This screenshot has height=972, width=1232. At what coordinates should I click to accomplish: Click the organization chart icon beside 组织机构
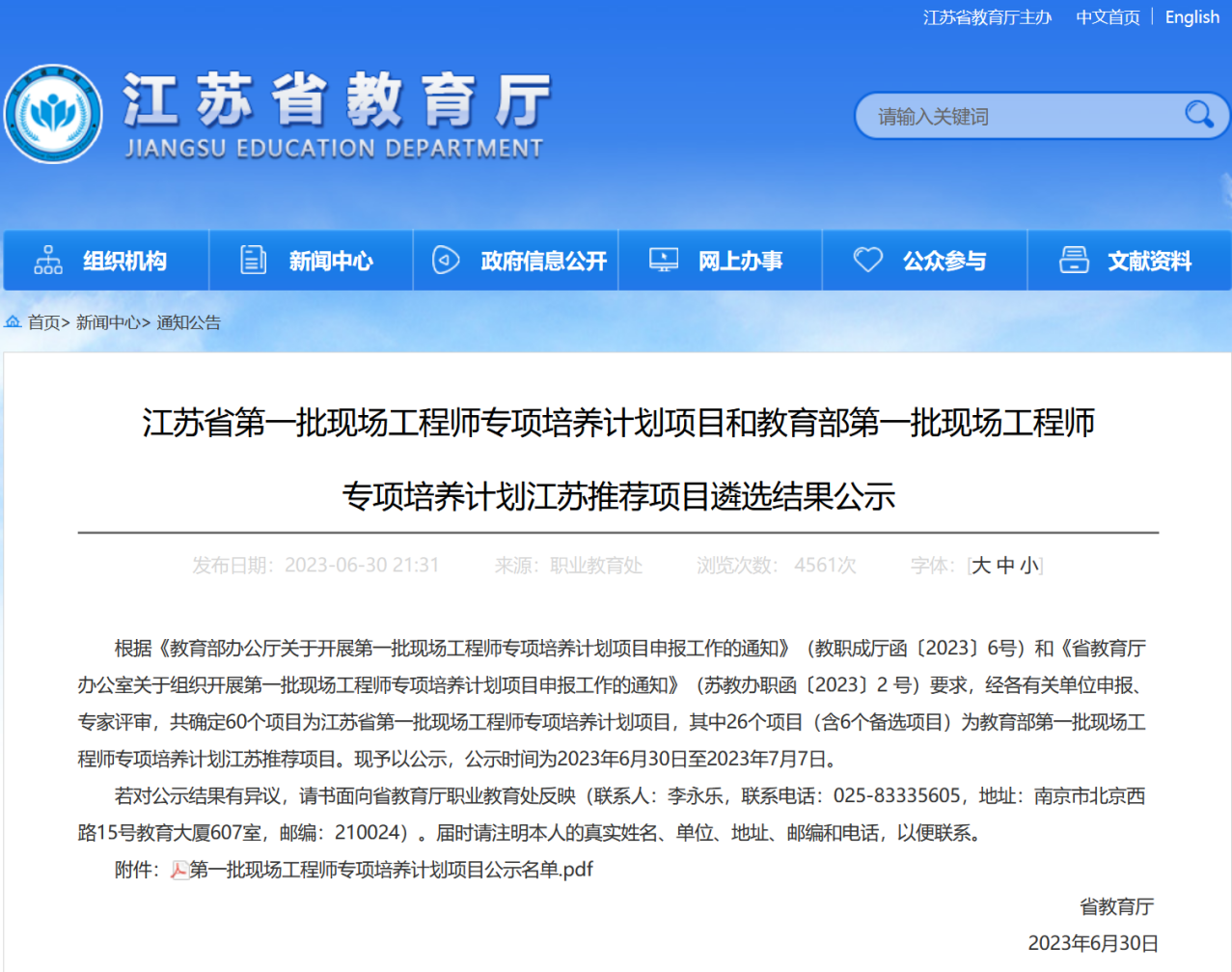tap(48, 260)
